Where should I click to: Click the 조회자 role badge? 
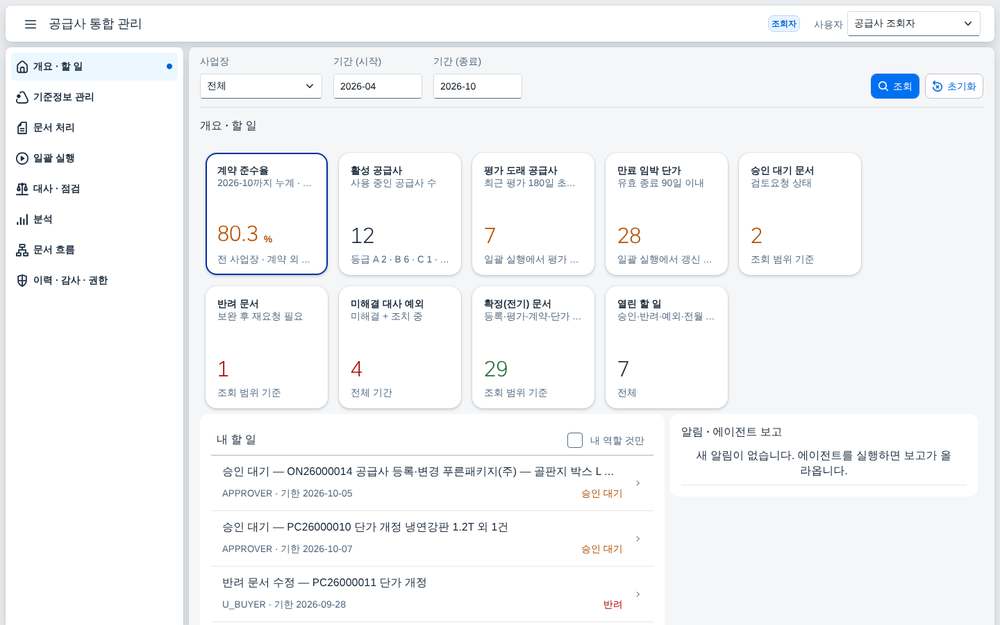tap(784, 24)
